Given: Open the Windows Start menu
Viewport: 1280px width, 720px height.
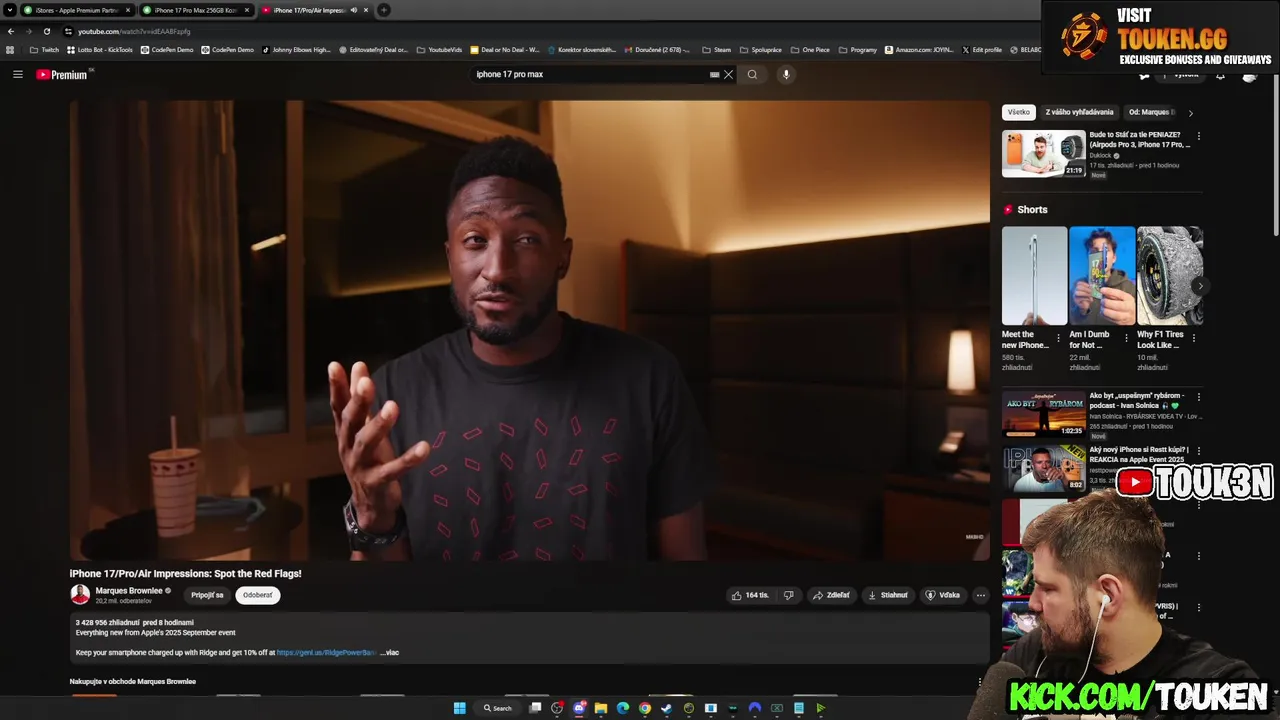Looking at the screenshot, I should 460,708.
